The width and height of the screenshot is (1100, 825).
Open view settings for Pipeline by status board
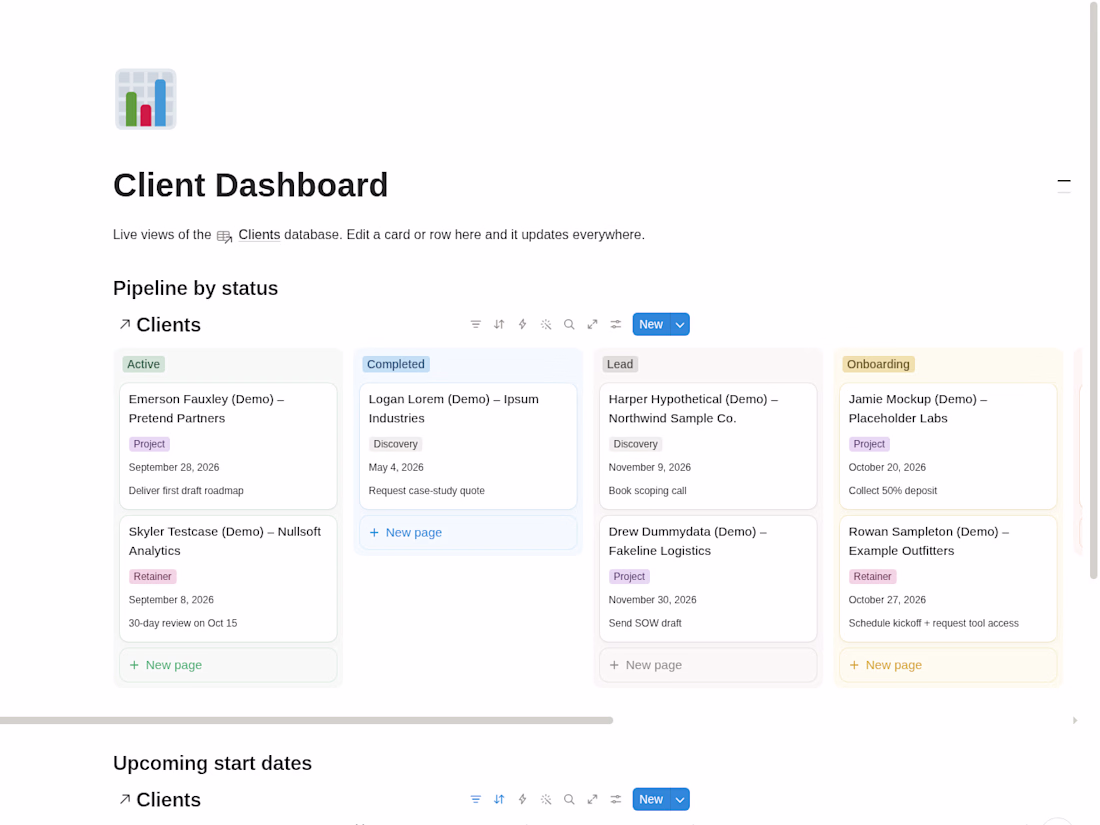[x=616, y=324]
